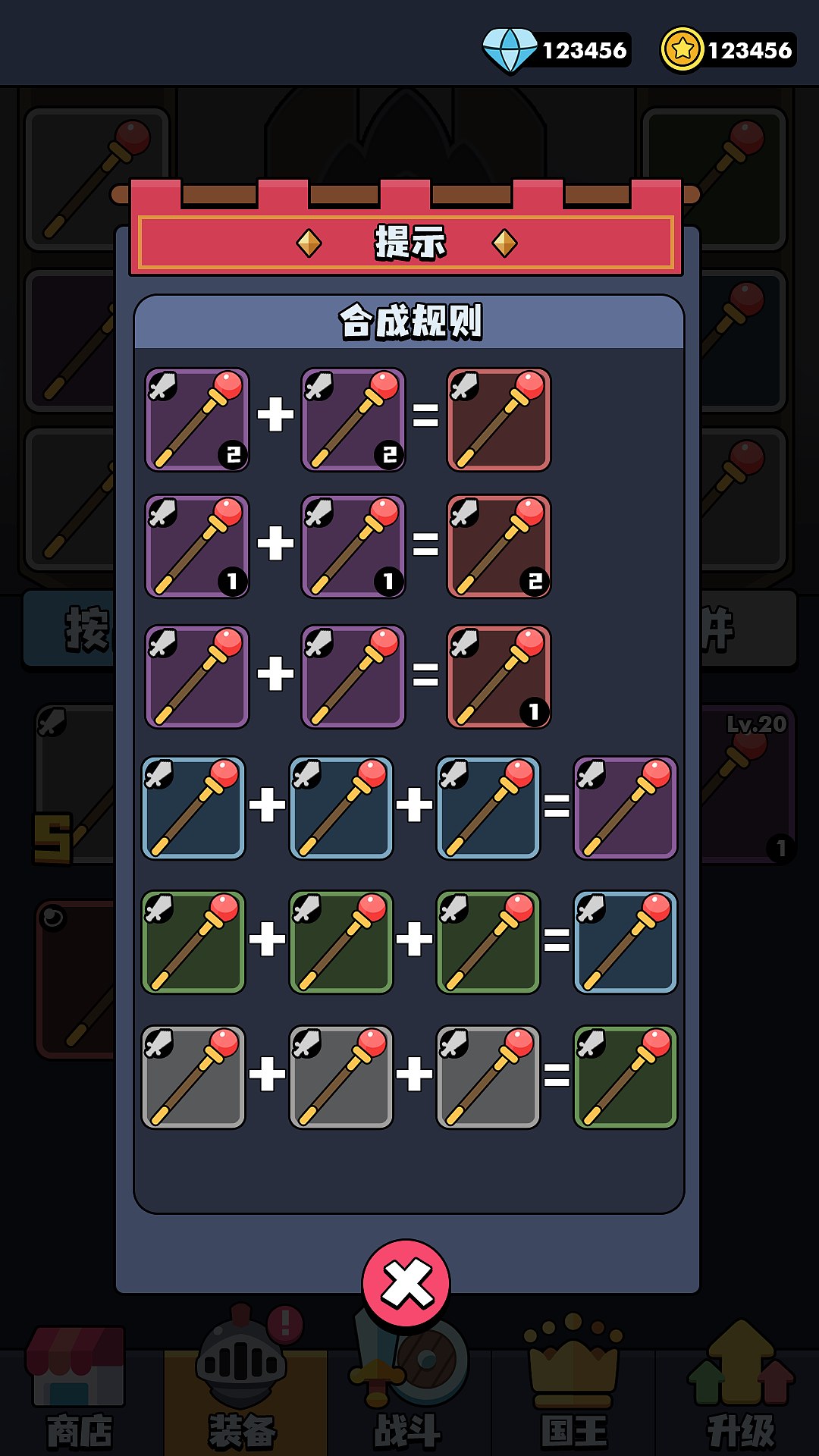Click the first green wand ingredient

[193, 942]
